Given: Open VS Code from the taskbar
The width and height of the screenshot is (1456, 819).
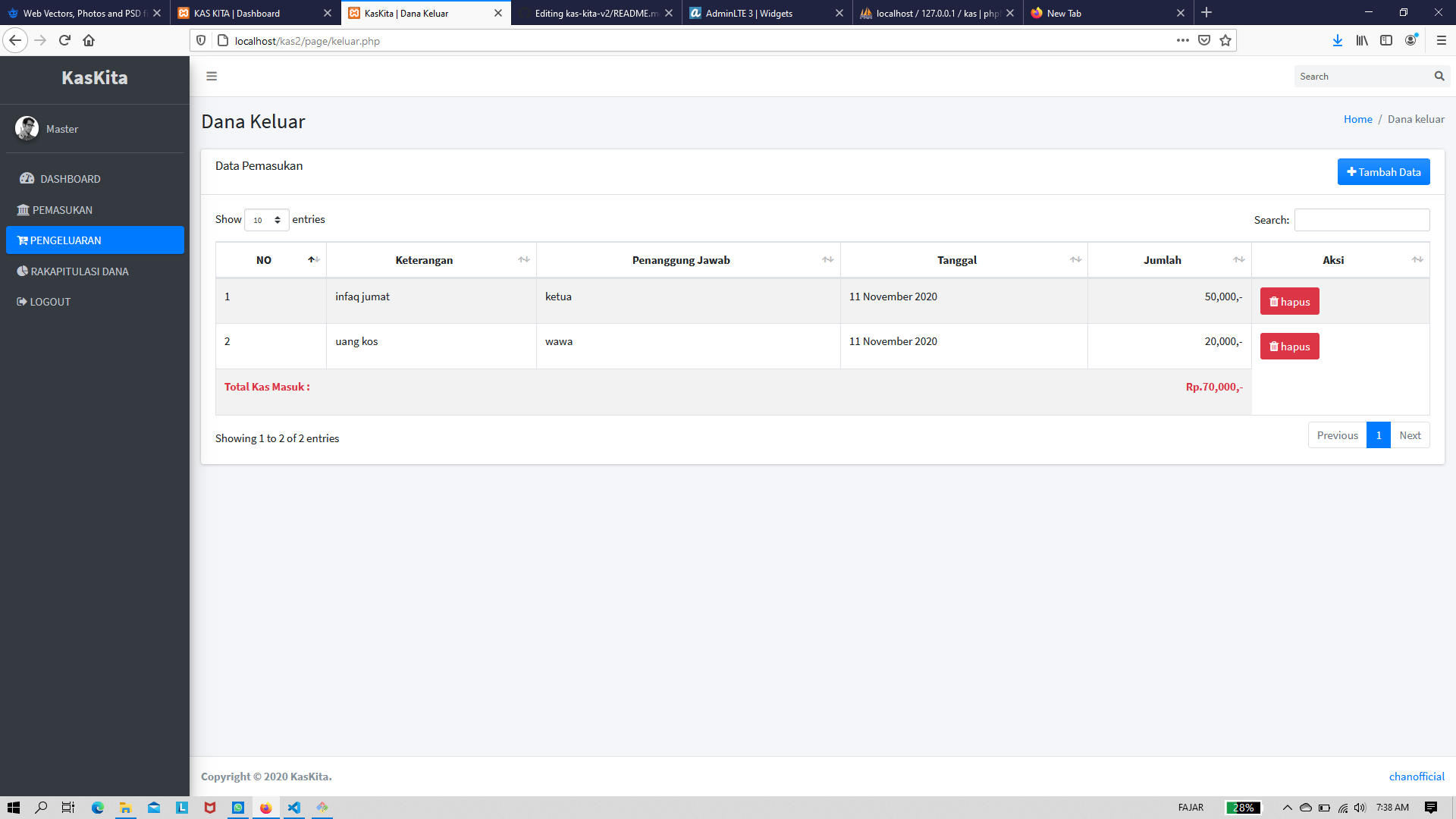Looking at the screenshot, I should (x=294, y=808).
